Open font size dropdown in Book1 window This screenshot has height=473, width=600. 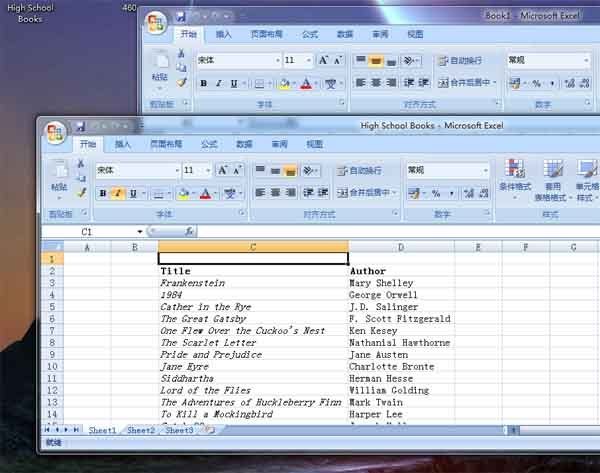tap(308, 60)
